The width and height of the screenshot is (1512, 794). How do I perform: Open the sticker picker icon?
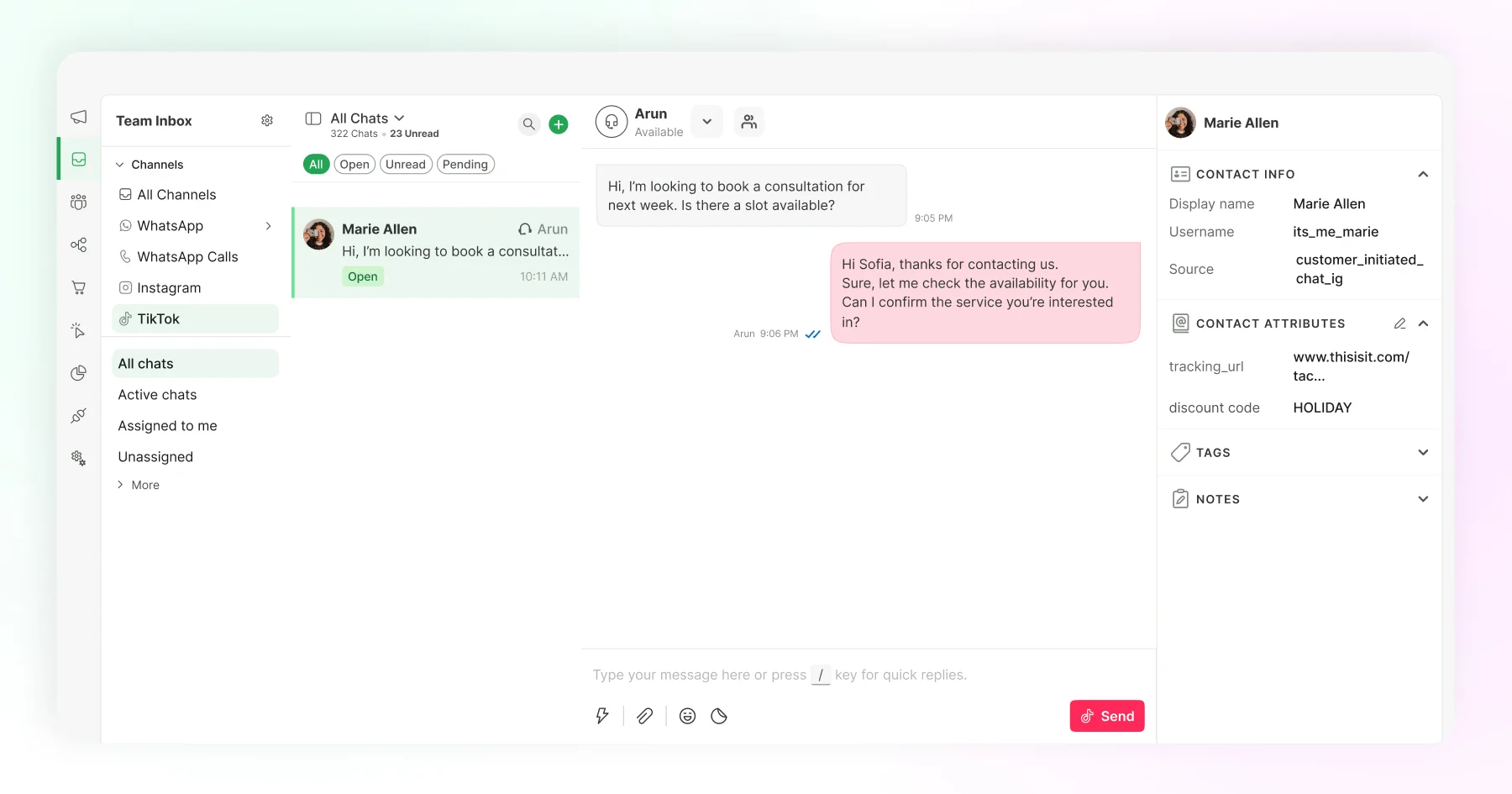click(x=719, y=716)
